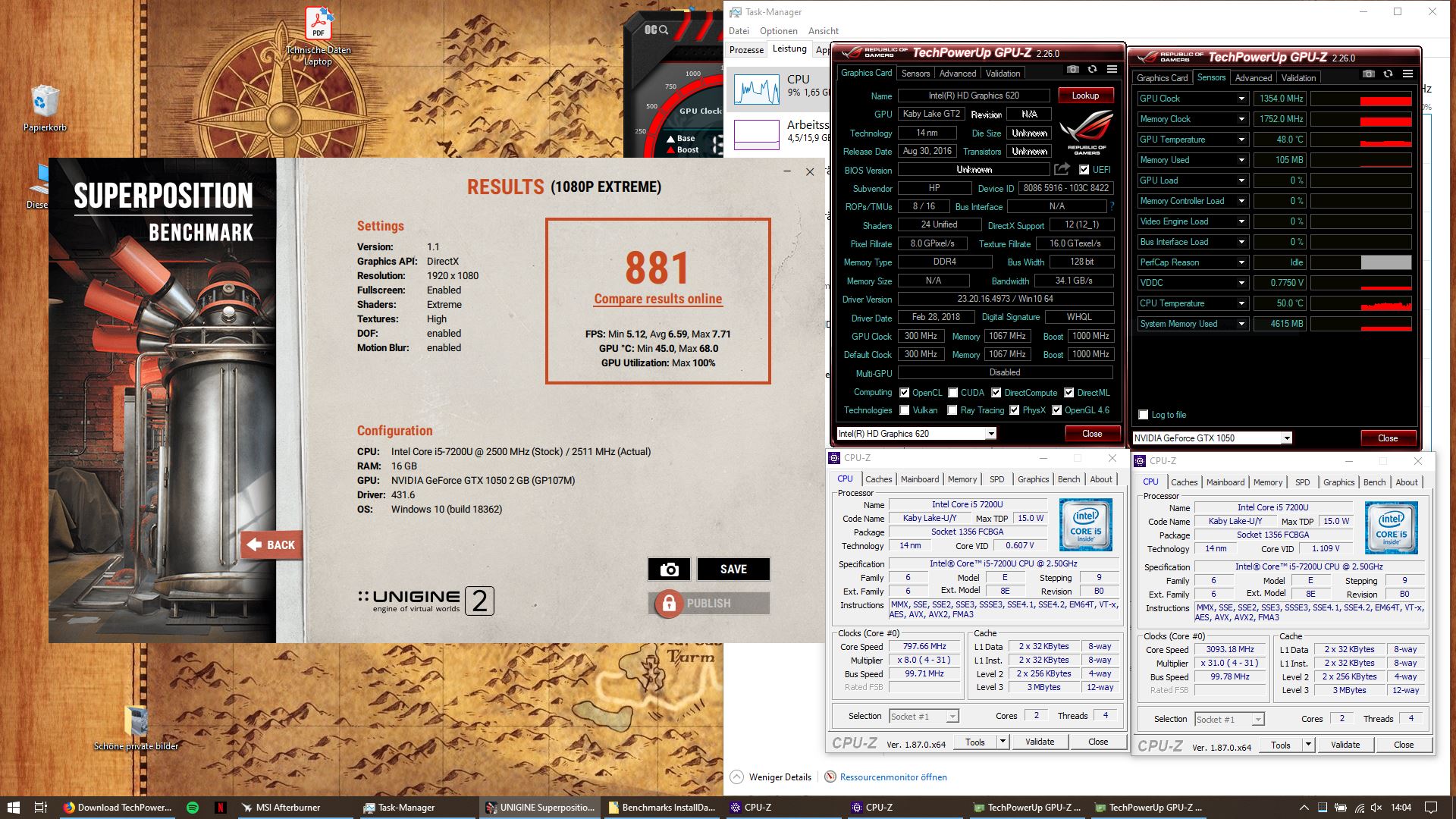Image resolution: width=1456 pixels, height=819 pixels.
Task: Open GPU Temperature sensor dropdown arrow
Action: click(1241, 140)
